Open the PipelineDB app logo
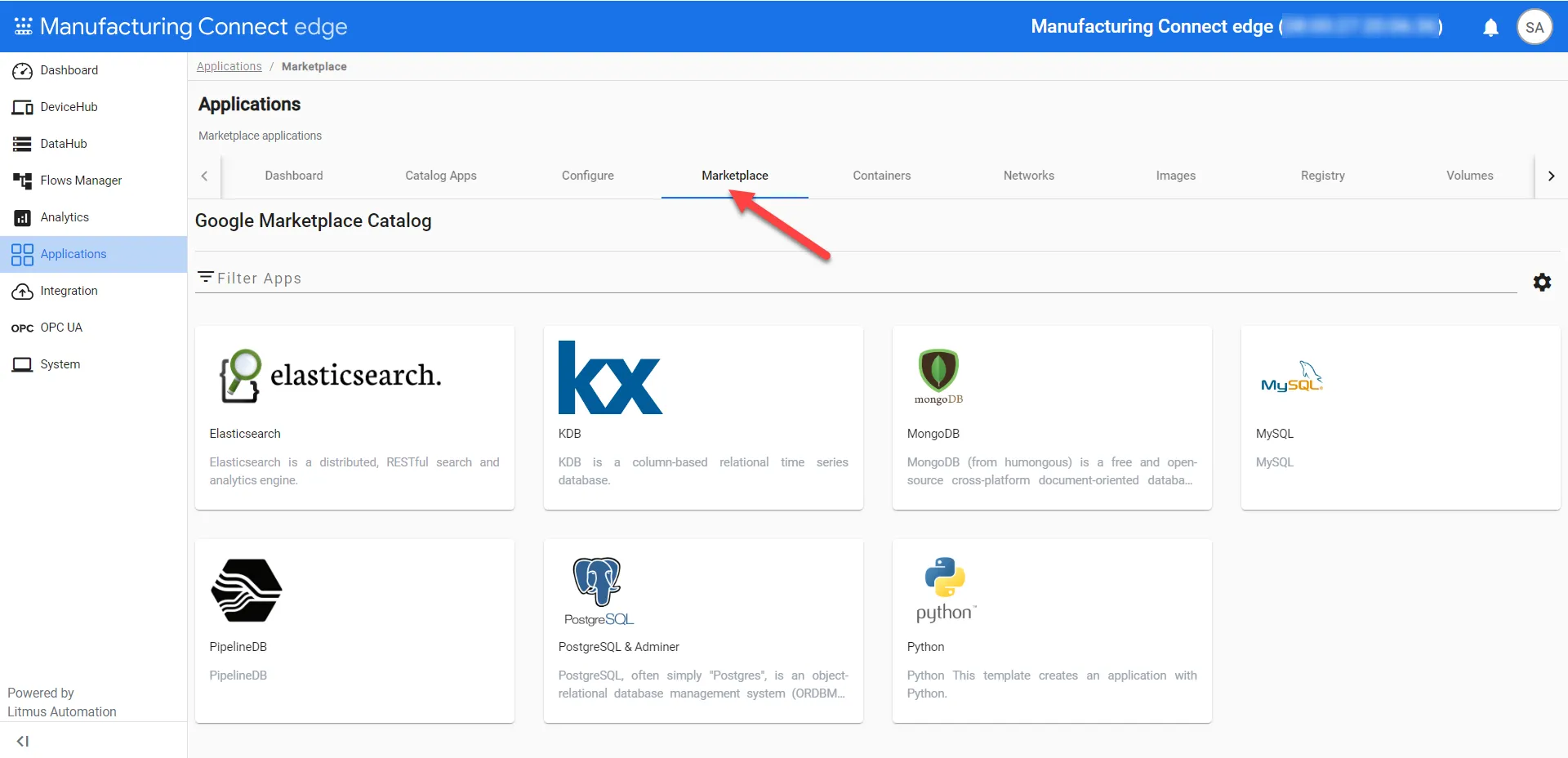This screenshot has height=758, width=1568. click(247, 591)
